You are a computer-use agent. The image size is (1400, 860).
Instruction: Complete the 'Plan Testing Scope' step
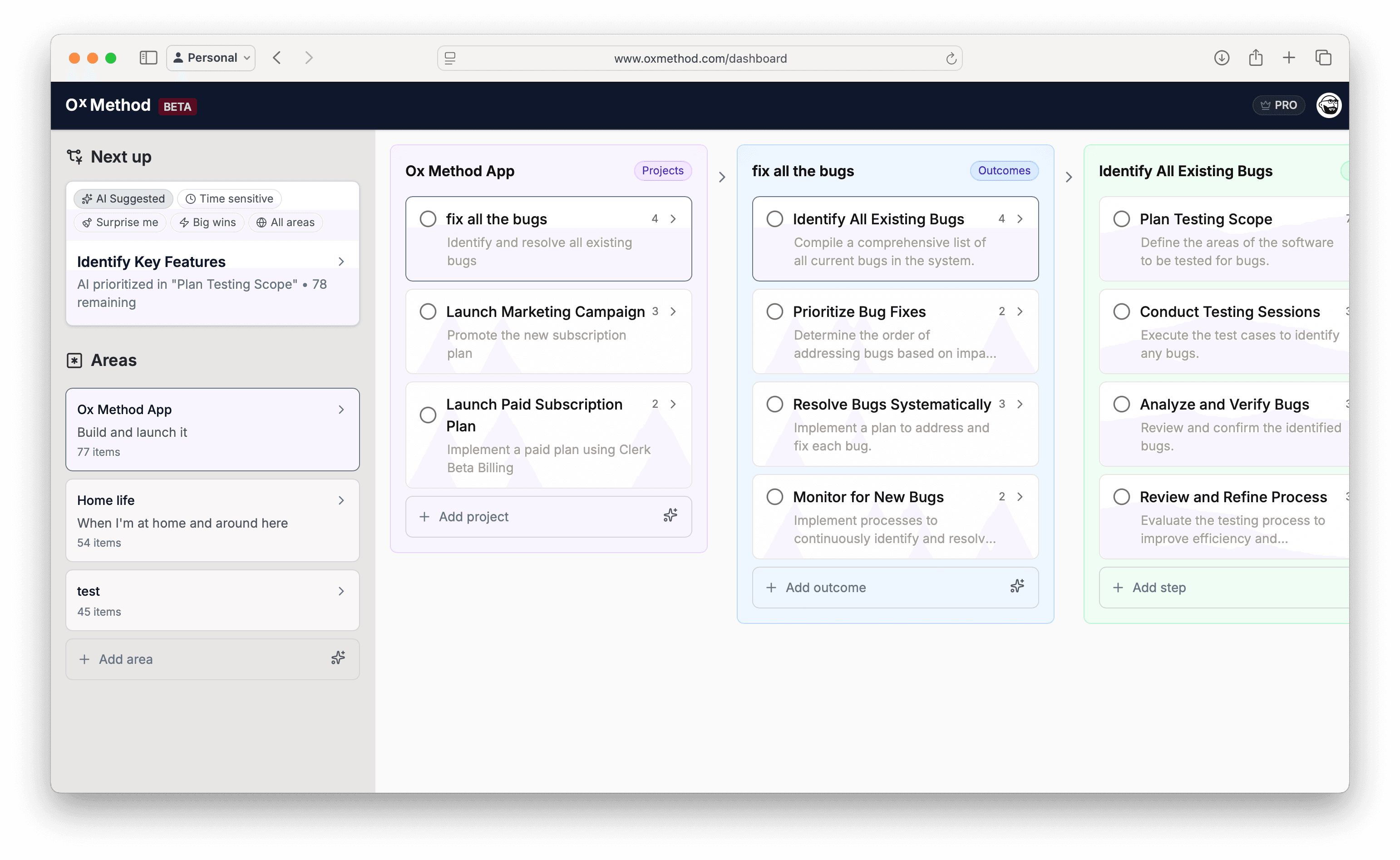1121,219
